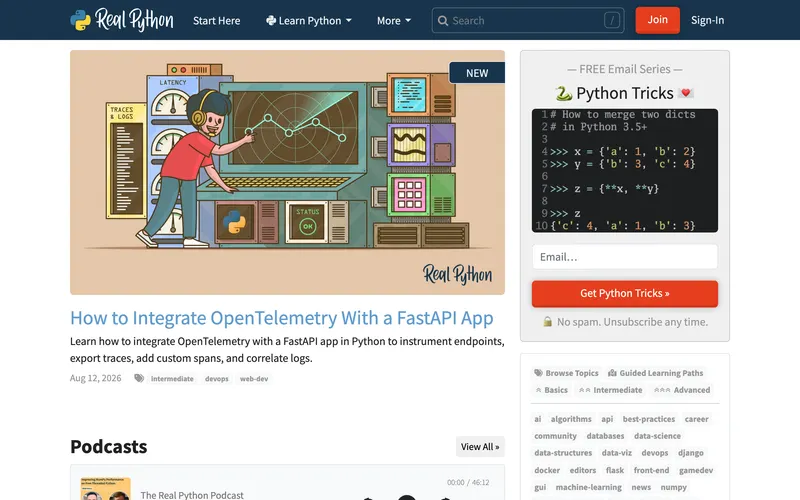This screenshot has width=800, height=500.
Task: Click the Podcasts section heading
Action: pos(109,446)
